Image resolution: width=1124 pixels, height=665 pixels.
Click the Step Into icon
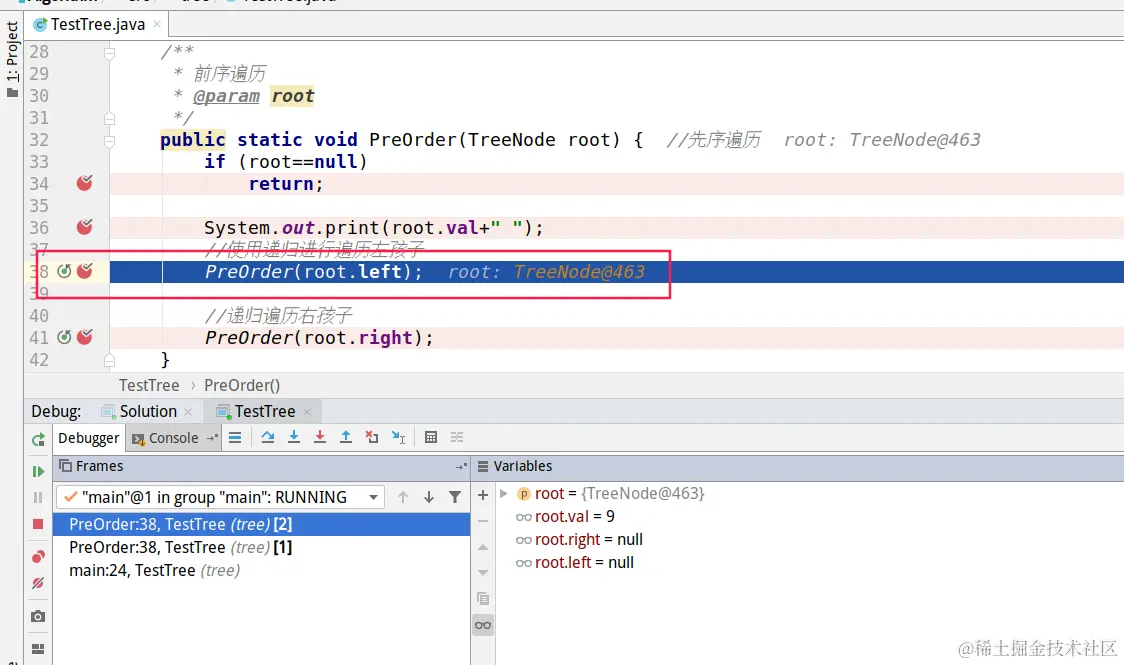294,437
